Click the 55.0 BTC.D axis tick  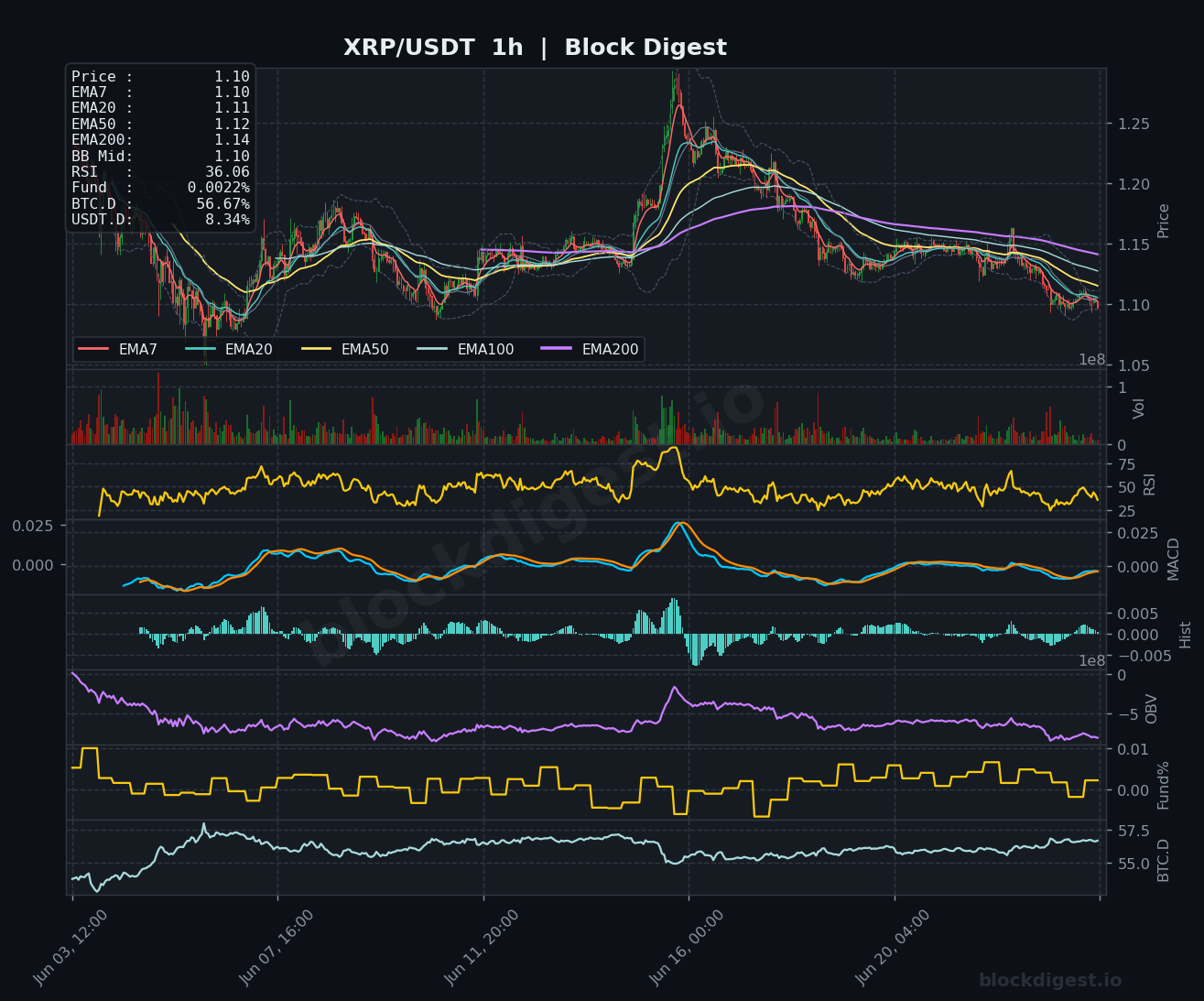[1133, 864]
